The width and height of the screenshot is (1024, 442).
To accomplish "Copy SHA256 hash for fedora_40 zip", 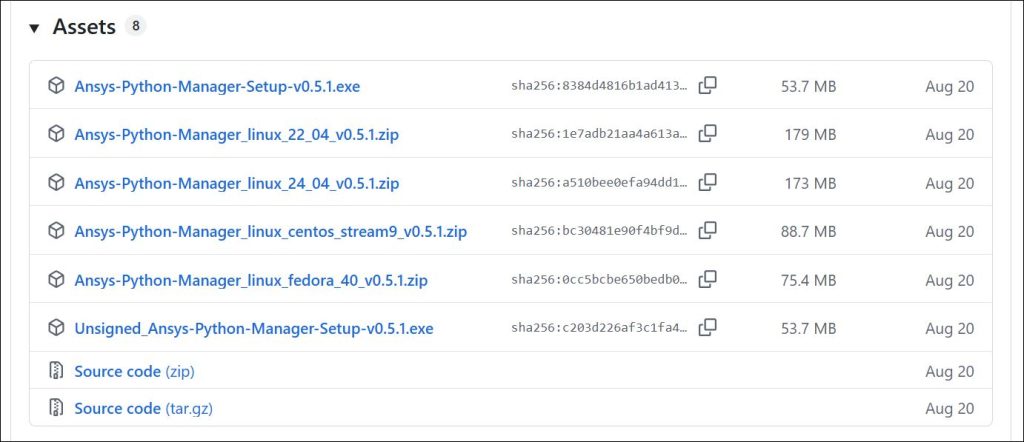I will [x=707, y=280].
